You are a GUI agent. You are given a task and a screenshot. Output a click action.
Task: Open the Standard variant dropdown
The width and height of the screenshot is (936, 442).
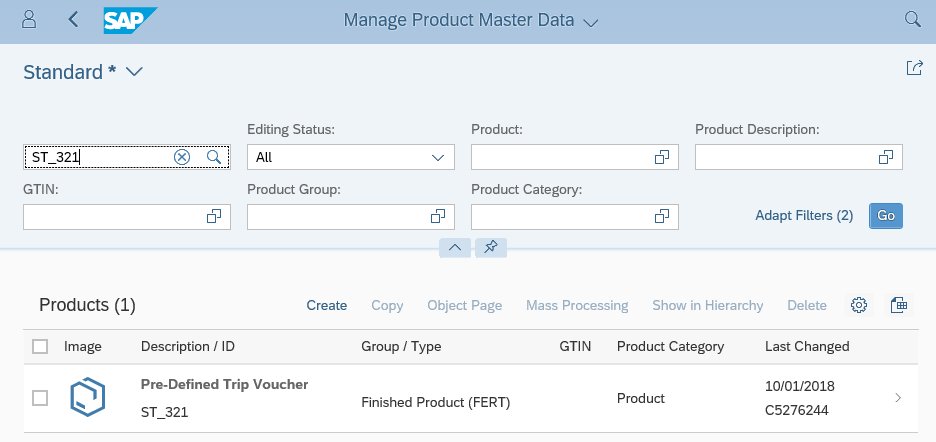(134, 72)
